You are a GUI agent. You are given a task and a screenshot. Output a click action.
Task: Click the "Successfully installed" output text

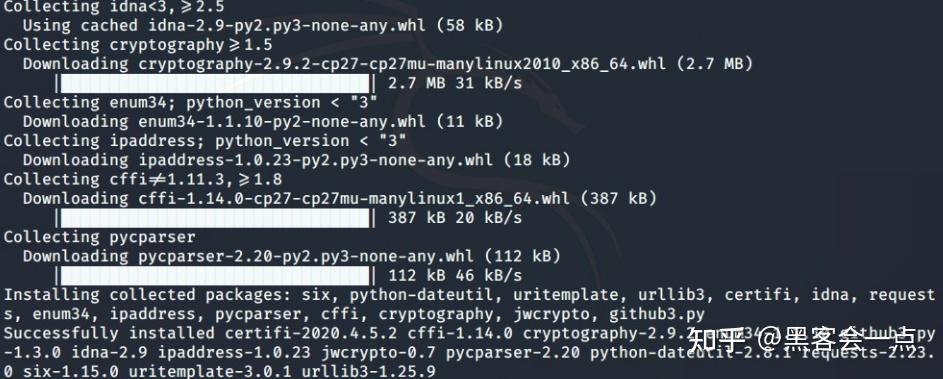[109, 333]
